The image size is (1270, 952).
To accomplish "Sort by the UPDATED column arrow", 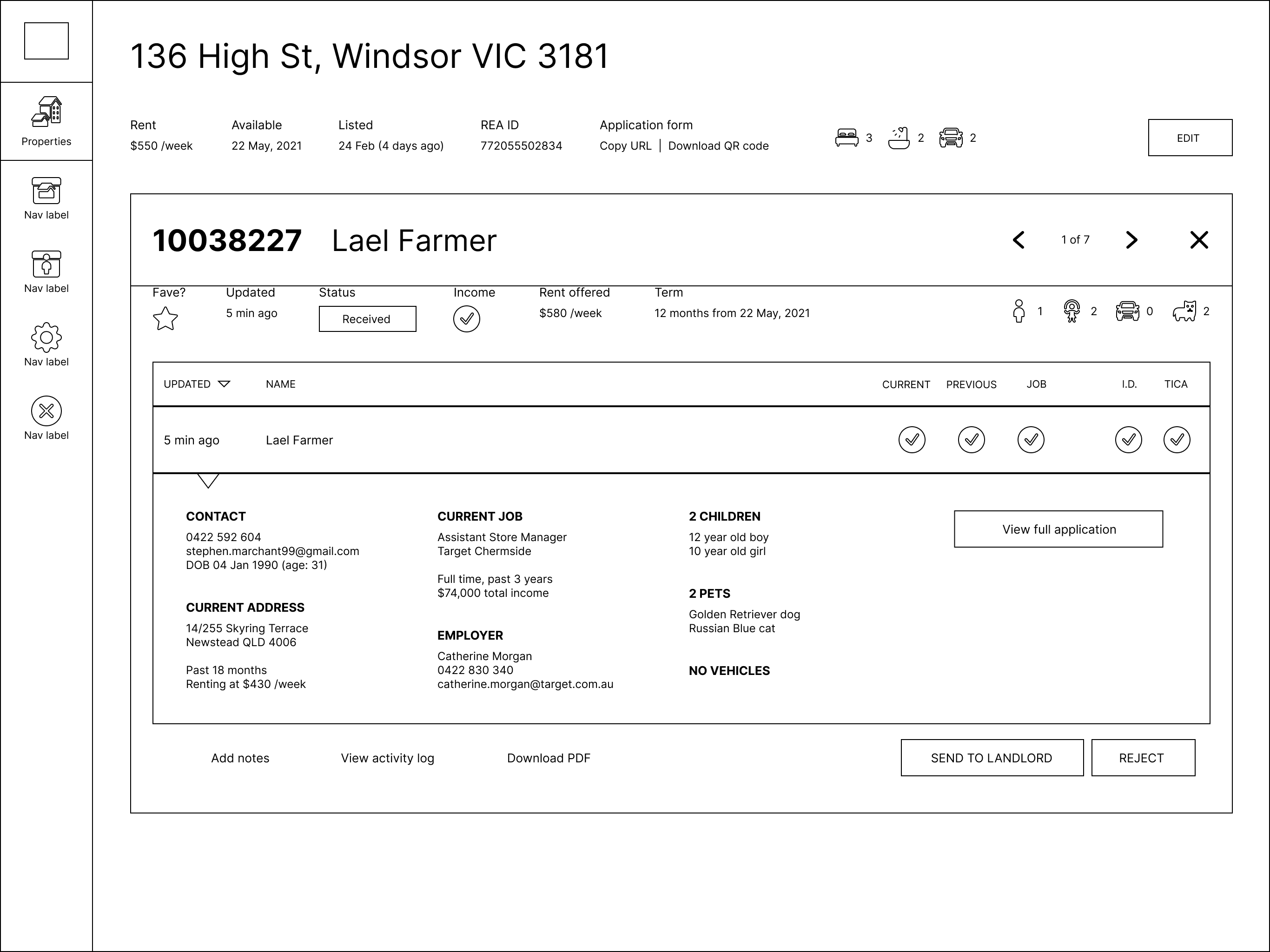I will 224,384.
